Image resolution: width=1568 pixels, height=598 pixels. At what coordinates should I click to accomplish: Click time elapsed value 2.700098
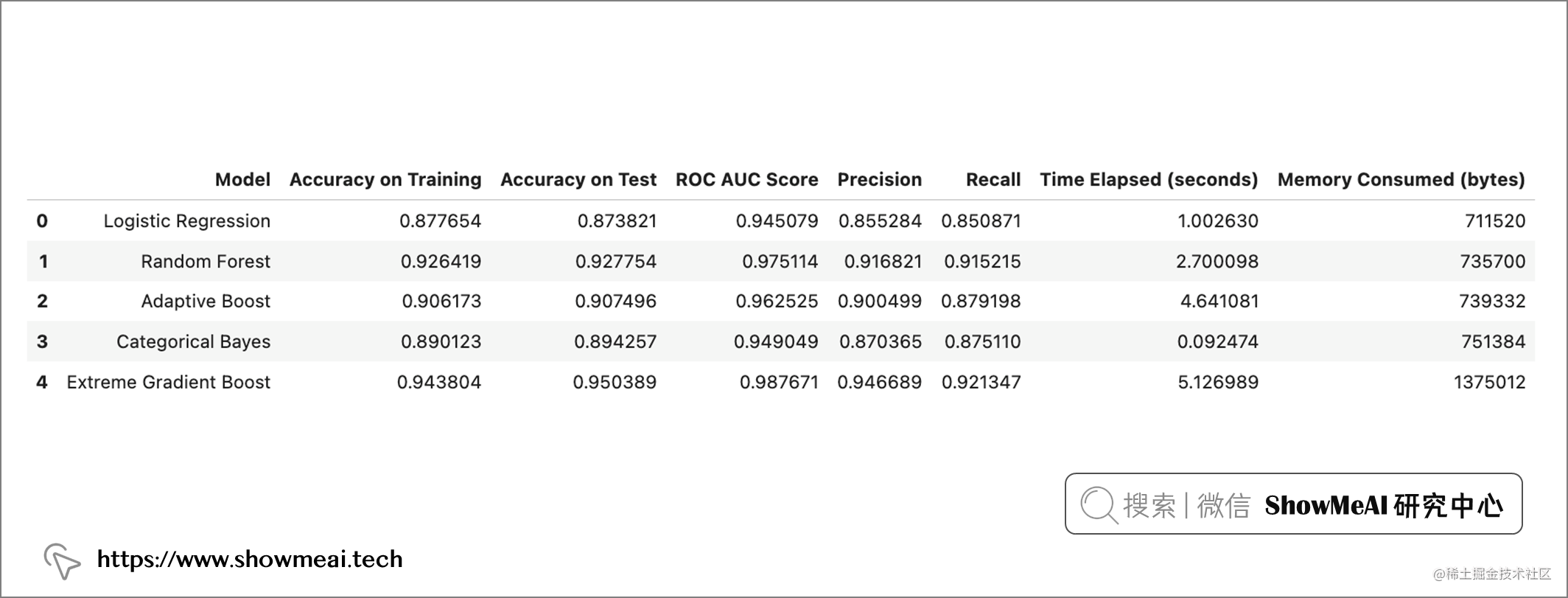pos(1217,261)
